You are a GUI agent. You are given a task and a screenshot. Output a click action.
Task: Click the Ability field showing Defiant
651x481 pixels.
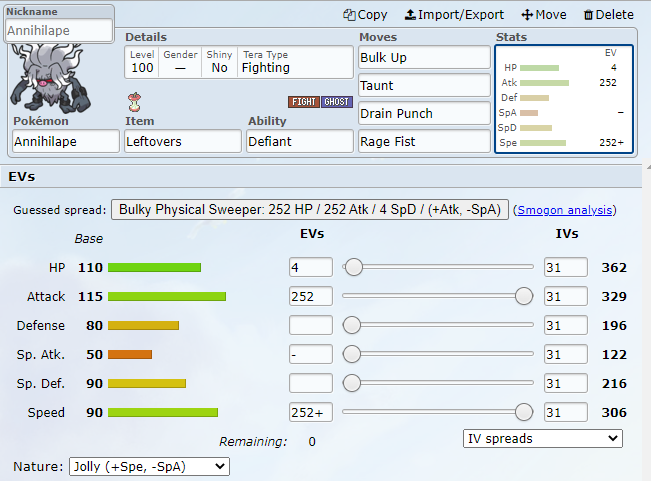point(300,142)
